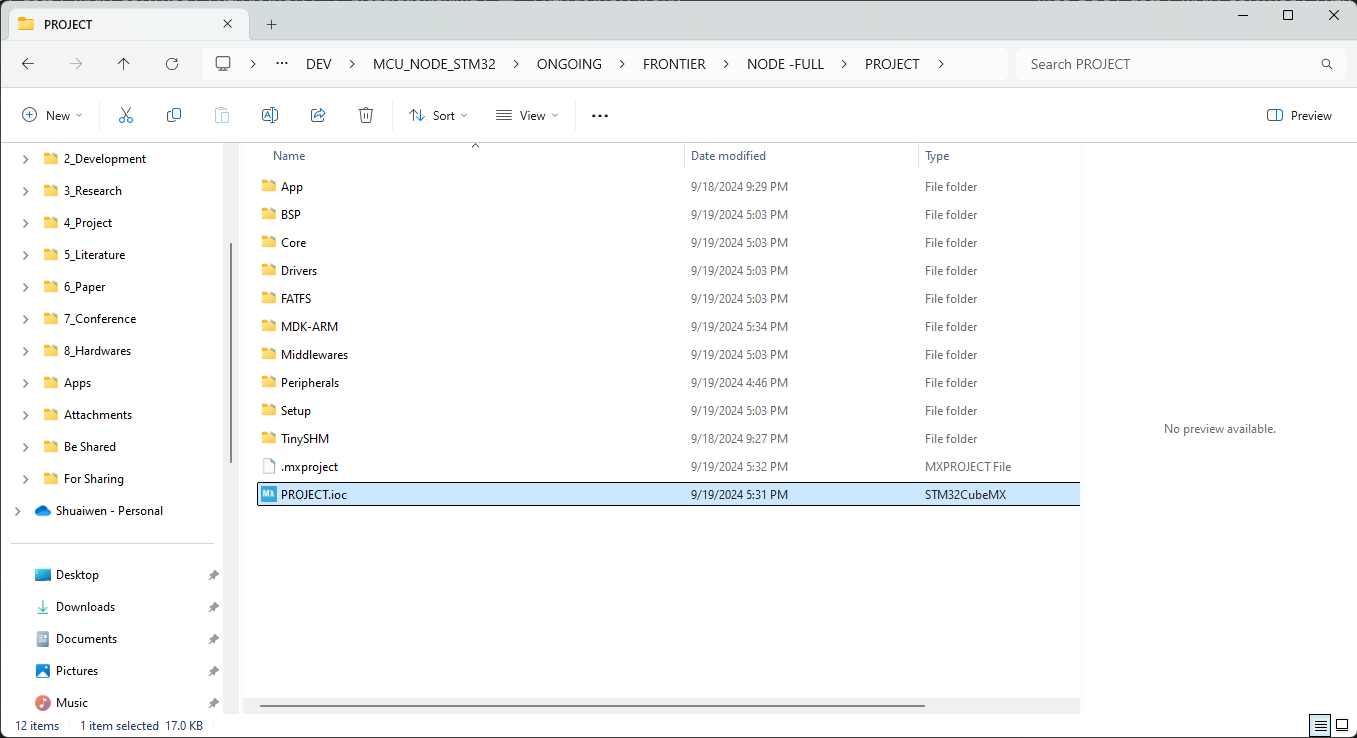Click the Music icon in sidebar
Viewport: 1357px width, 738px height.
(43, 703)
